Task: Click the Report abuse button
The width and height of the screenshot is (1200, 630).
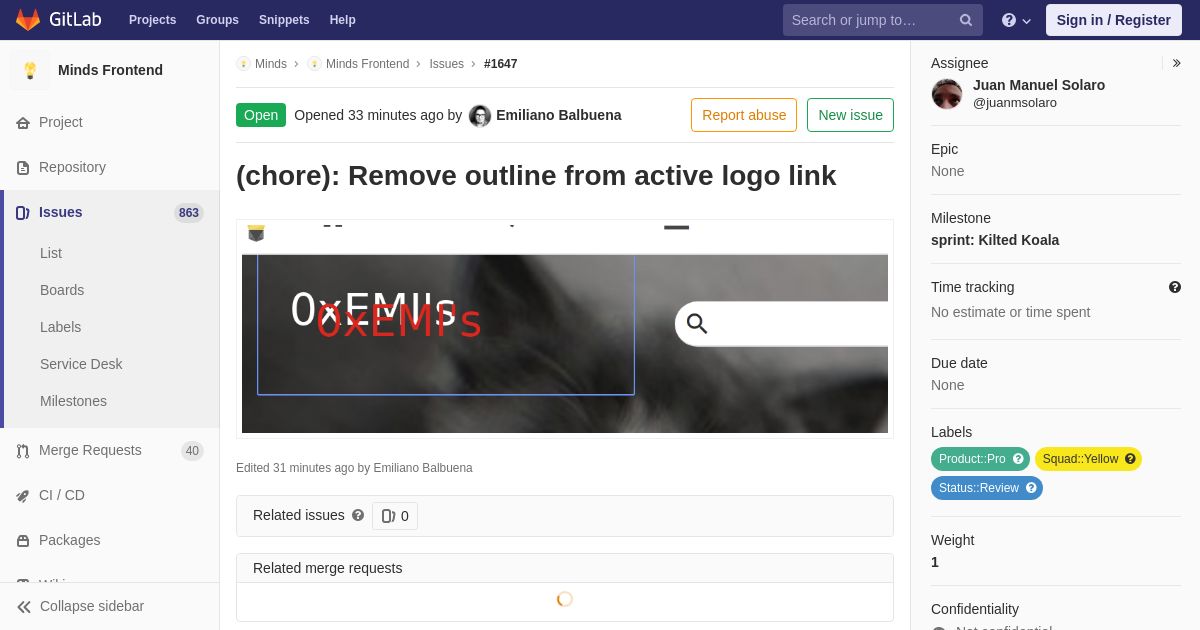Action: pos(744,115)
